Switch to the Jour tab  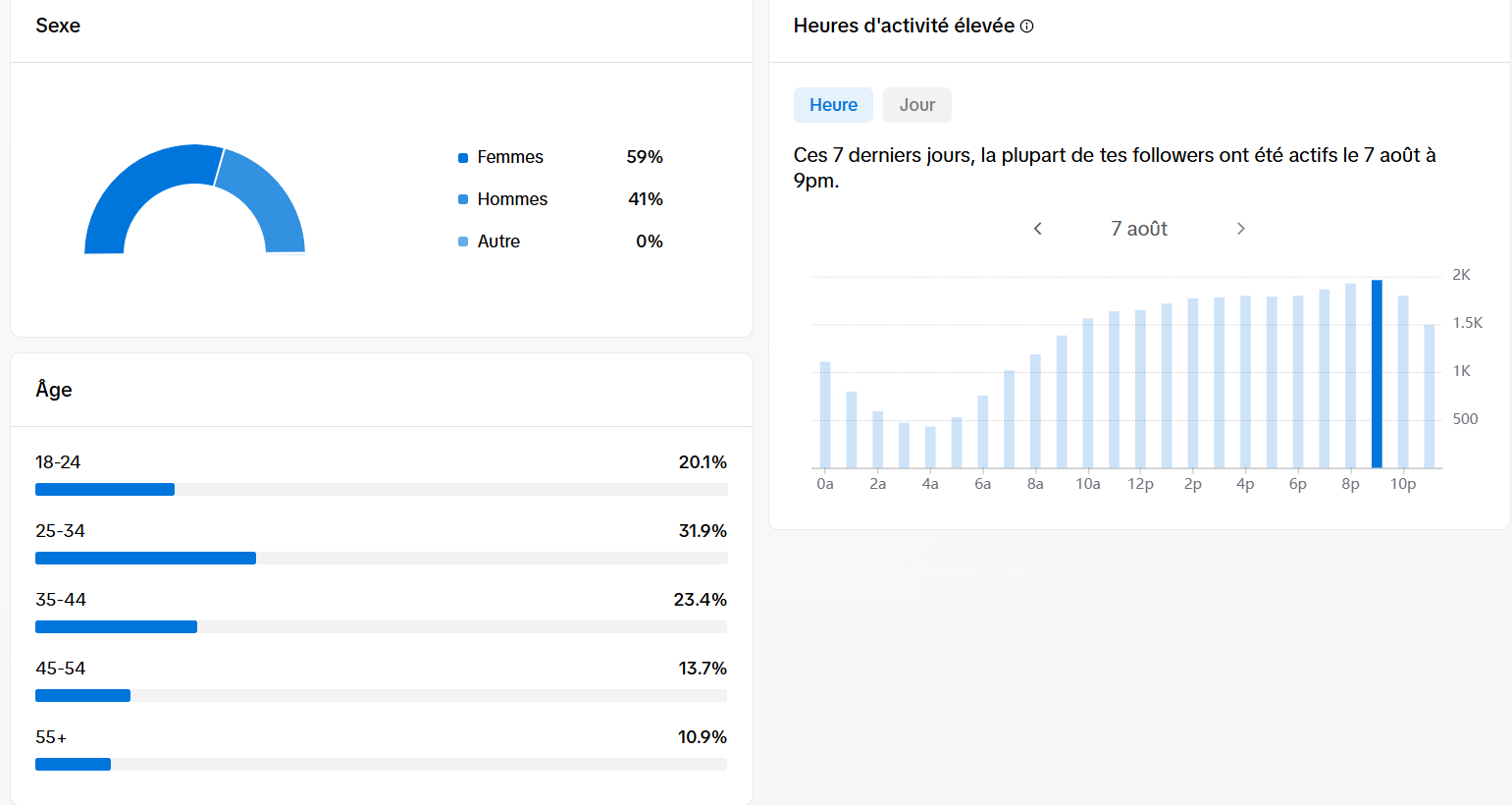[x=917, y=105]
